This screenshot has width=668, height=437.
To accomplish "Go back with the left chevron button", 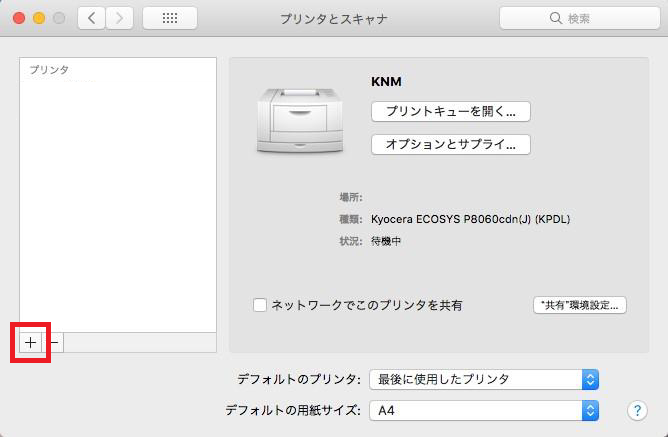I will click(x=91, y=18).
